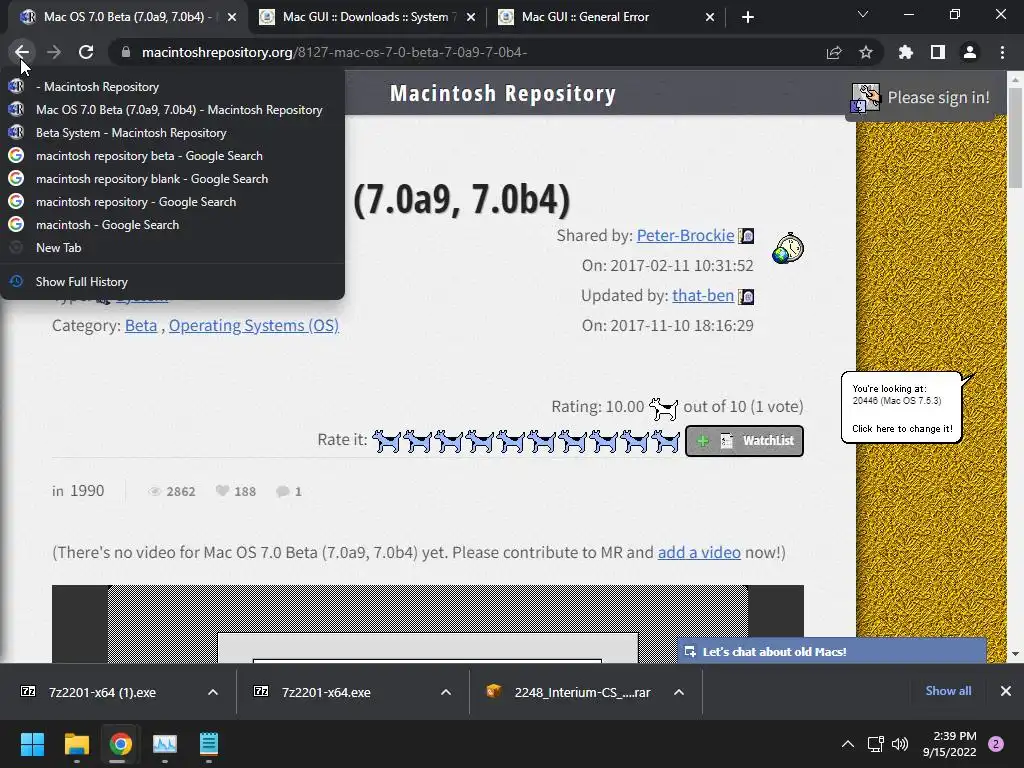Open notification center badge
The height and width of the screenshot is (768, 1024).
click(x=996, y=744)
